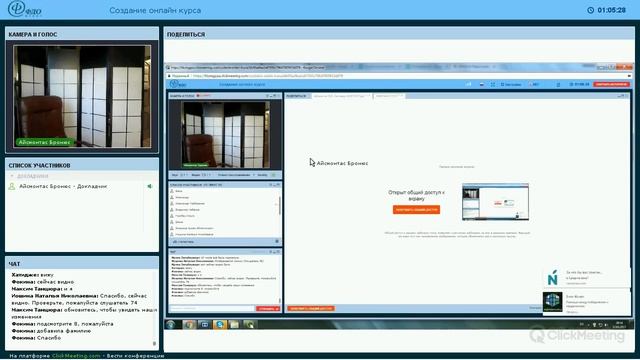
Task: Click the large presenter camera video
Action: pos(82,96)
